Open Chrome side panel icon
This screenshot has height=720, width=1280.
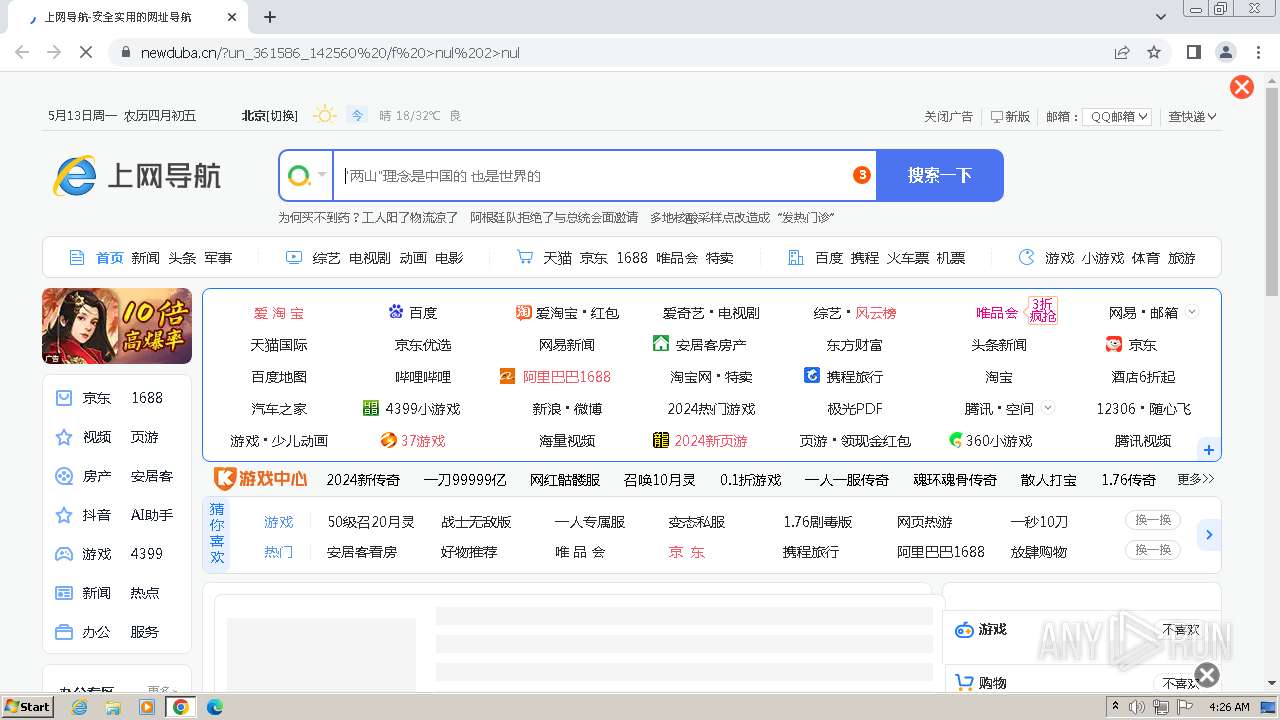(1193, 52)
